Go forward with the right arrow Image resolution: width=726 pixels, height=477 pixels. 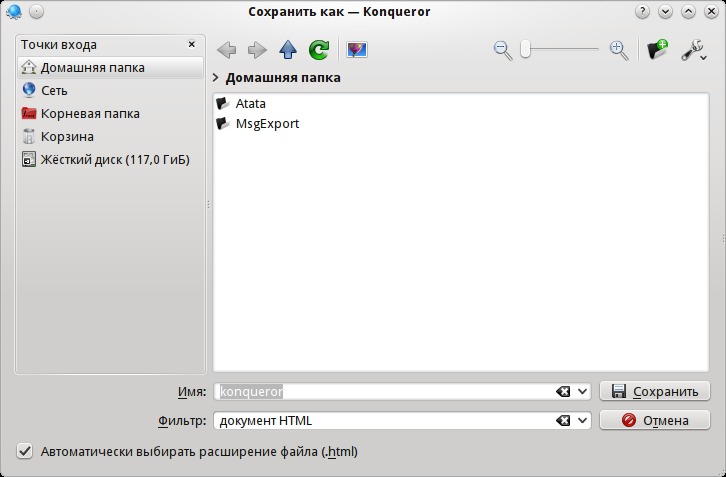[257, 50]
